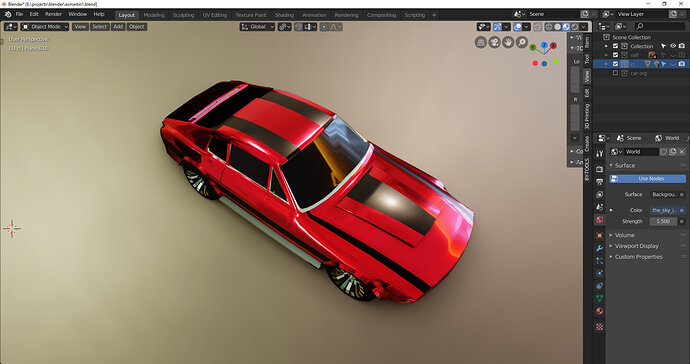Open Texture properties checker tab
This screenshot has height=364, width=690.
point(599,327)
